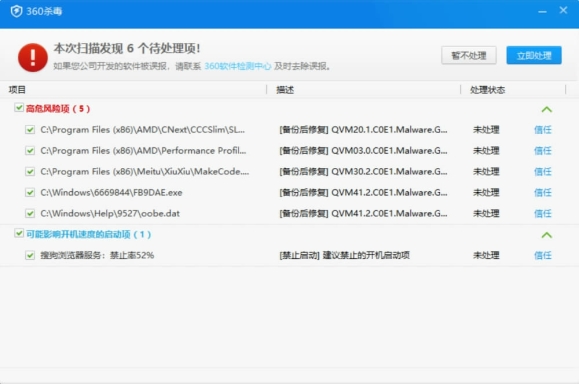The height and width of the screenshot is (384, 579).
Task: Collapse the 高危风险项 section chevron
Action: (547, 109)
